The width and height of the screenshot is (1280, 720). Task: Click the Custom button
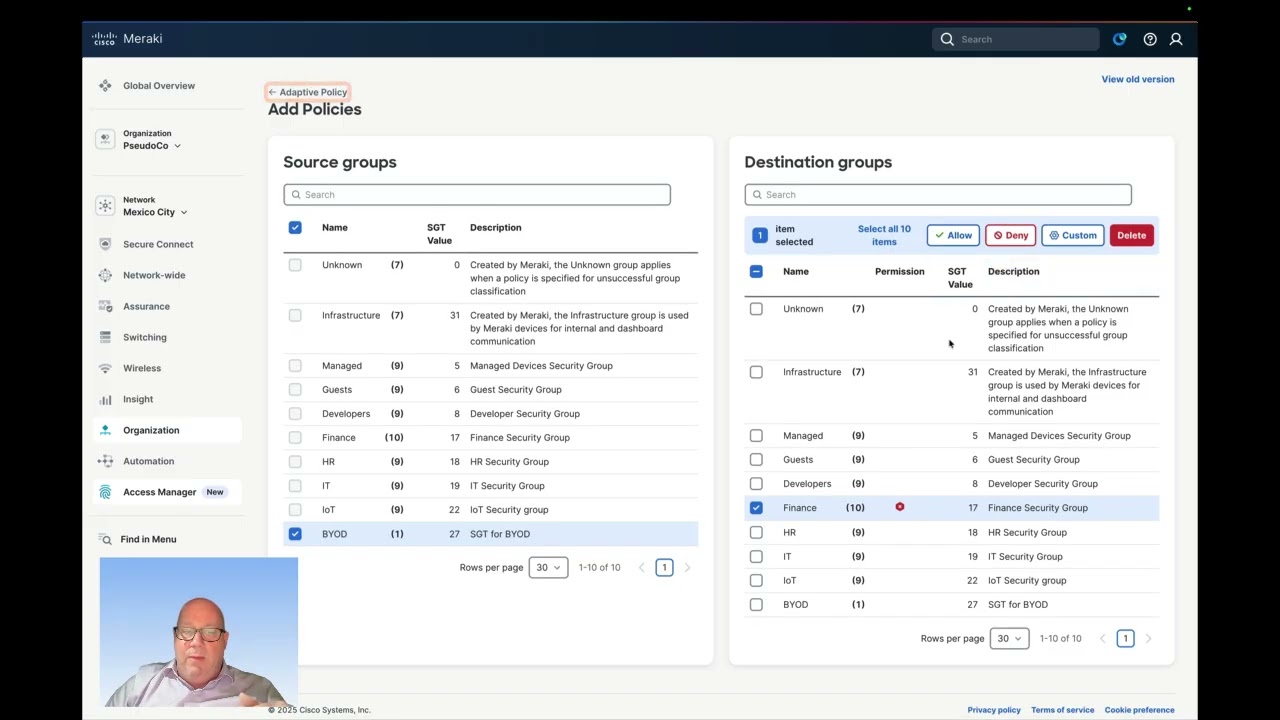pos(1073,235)
